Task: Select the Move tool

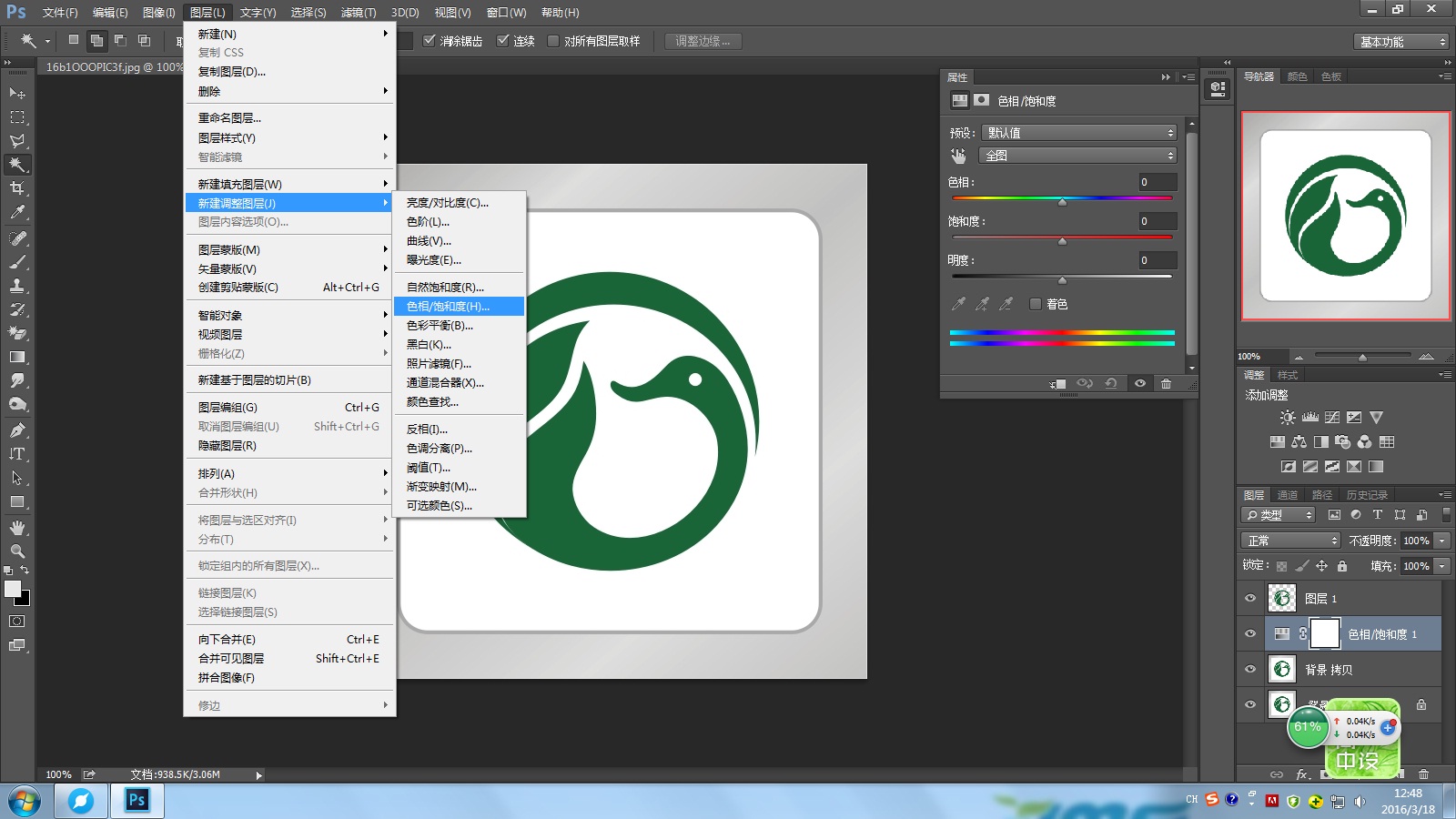Action: [17, 93]
